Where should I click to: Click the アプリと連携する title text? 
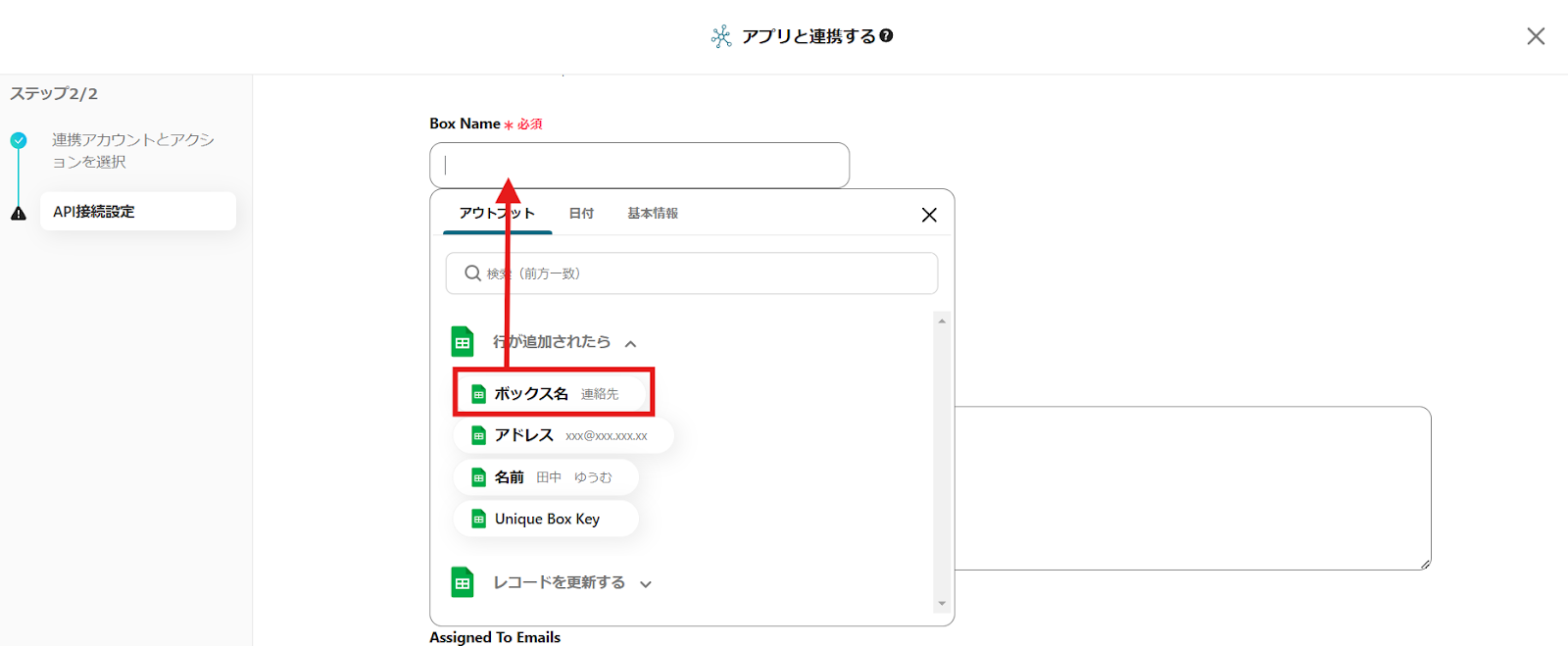(808, 36)
